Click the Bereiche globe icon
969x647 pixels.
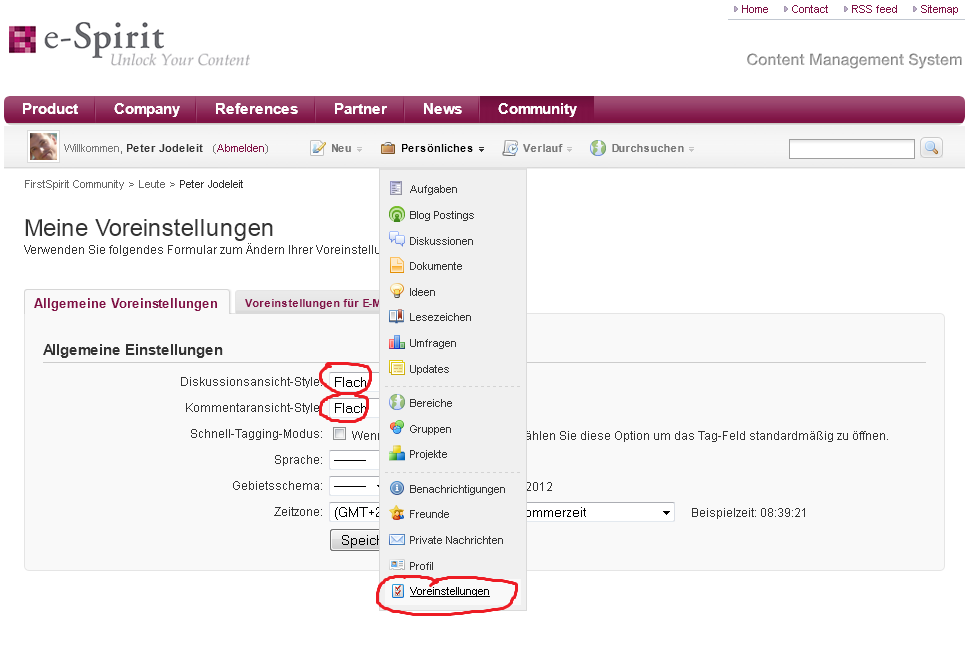(x=396, y=402)
